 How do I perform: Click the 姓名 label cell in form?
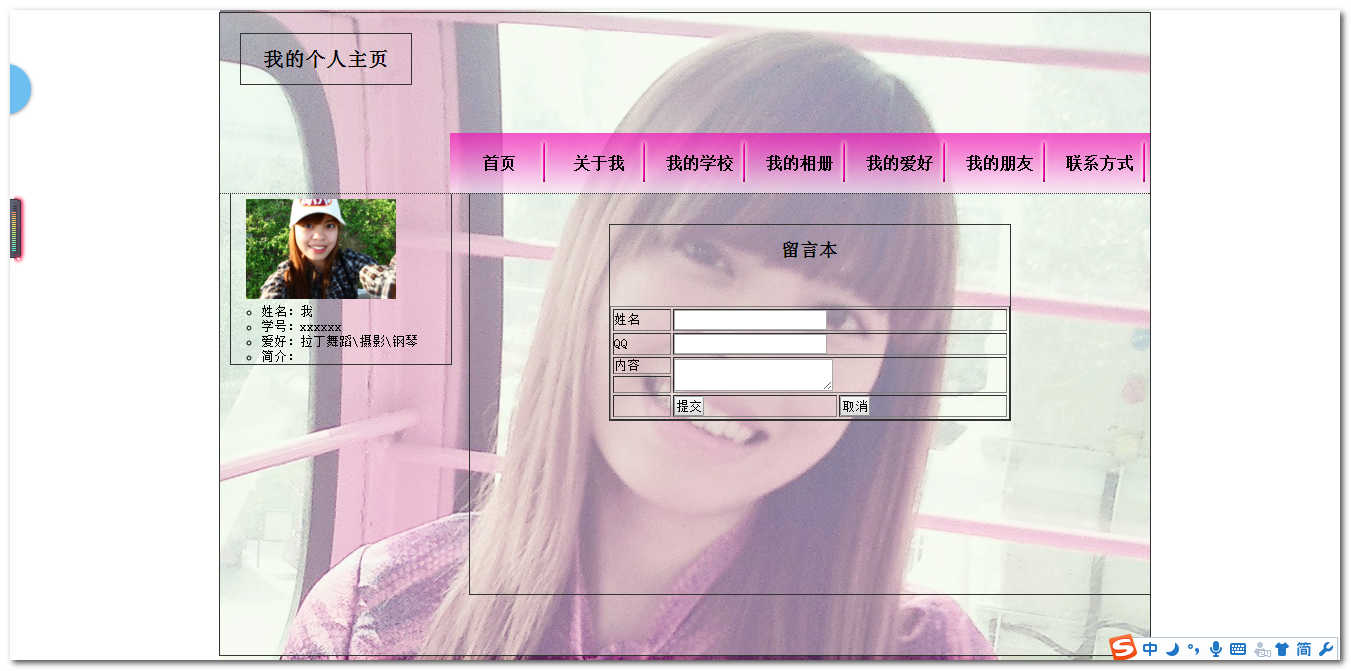click(642, 320)
